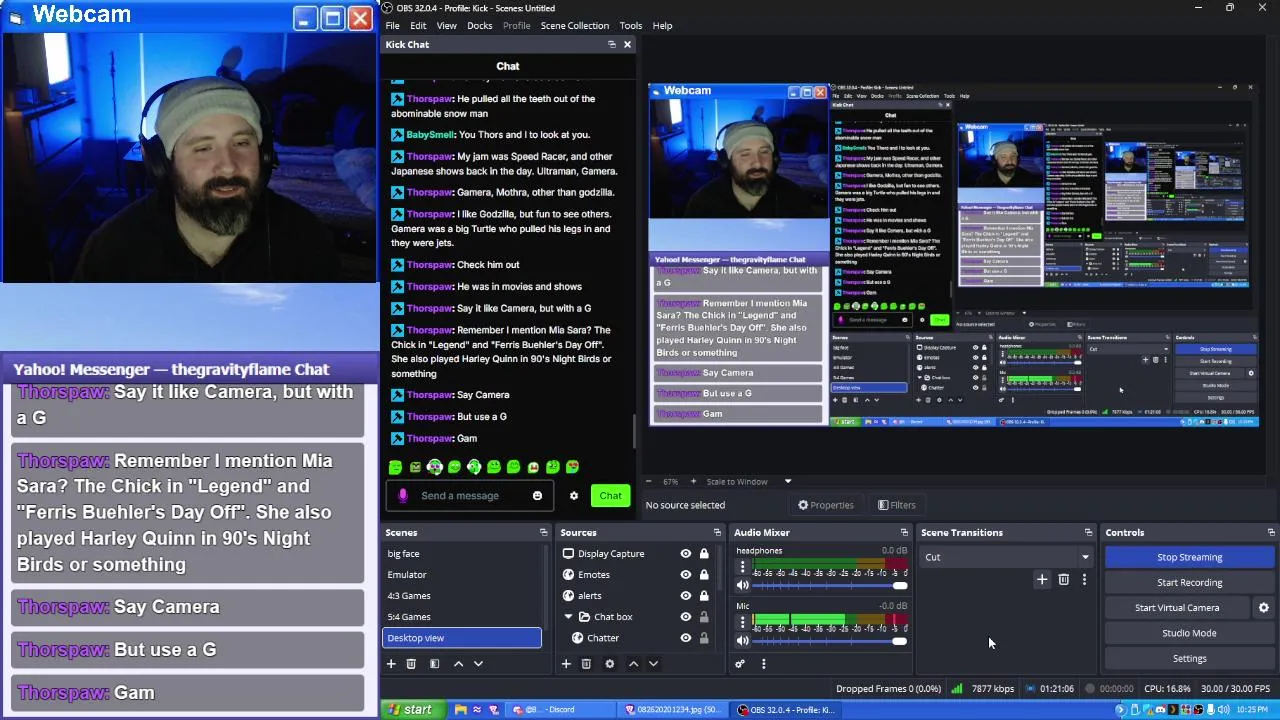Image resolution: width=1280 pixels, height=720 pixels.
Task: Pop out the Kick Chat dock
Action: click(612, 44)
